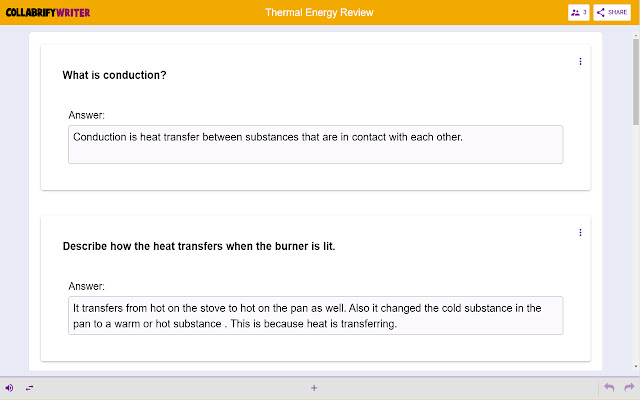Click into the burner heat transfer answer box
Screen dimensions: 640x400
click(315, 315)
